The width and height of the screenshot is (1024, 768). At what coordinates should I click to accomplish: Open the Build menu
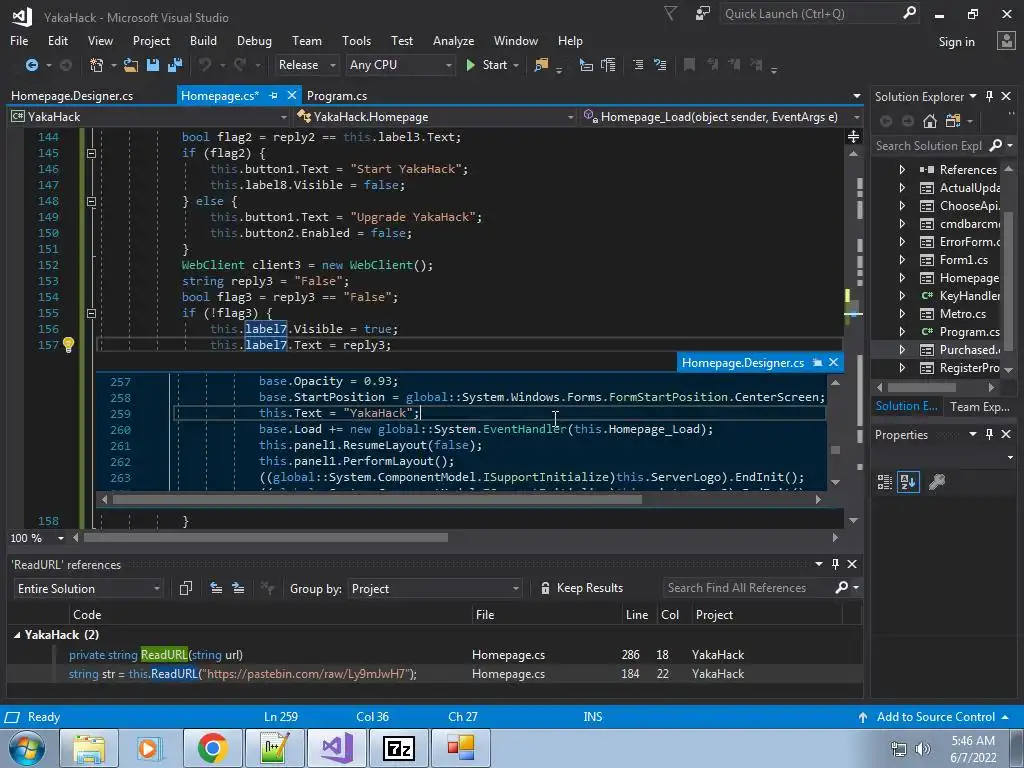click(x=203, y=40)
